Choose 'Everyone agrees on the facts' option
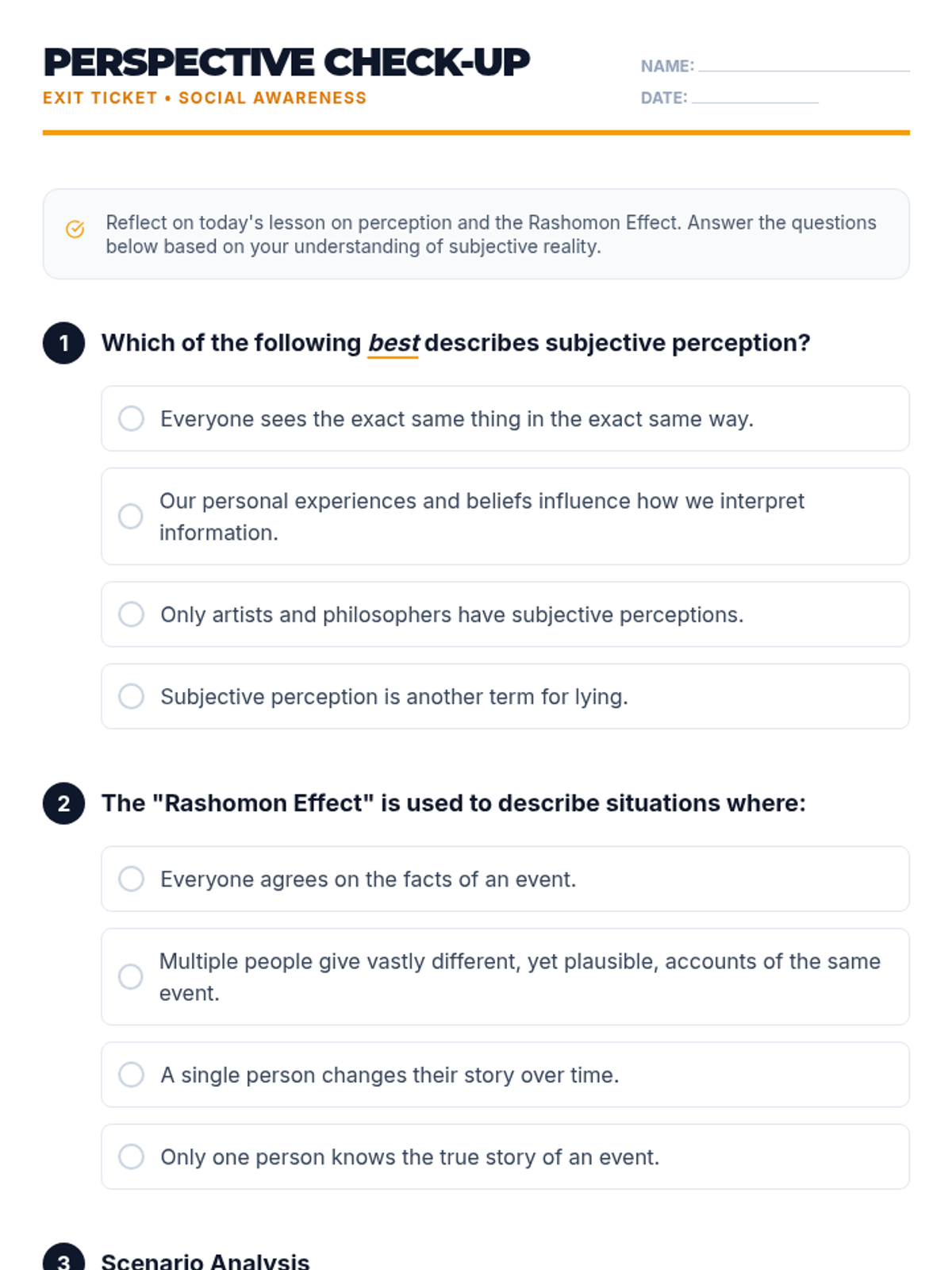Image resolution: width=952 pixels, height=1270 pixels. pyautogui.click(x=132, y=879)
